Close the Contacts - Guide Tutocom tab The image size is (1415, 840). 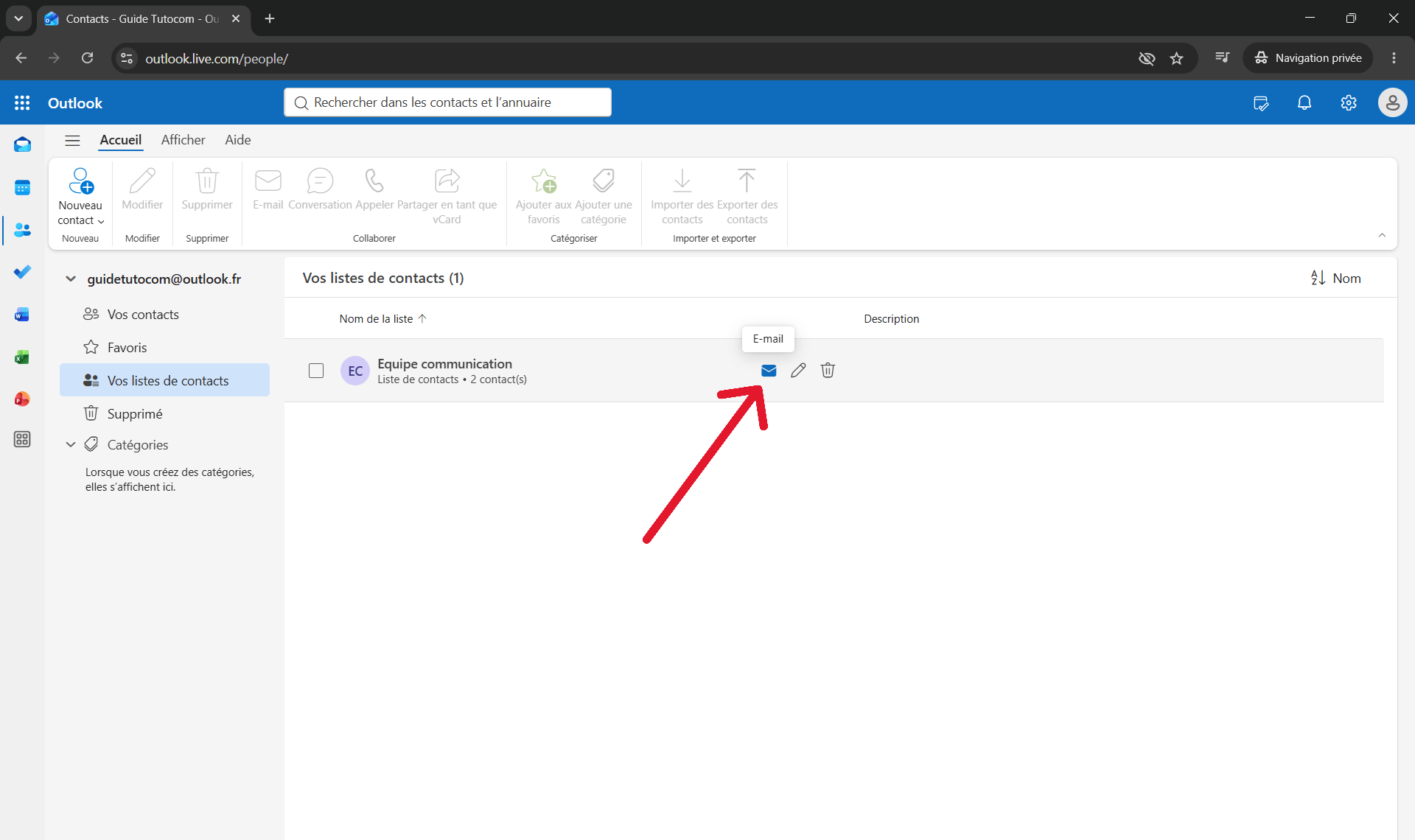pyautogui.click(x=236, y=18)
